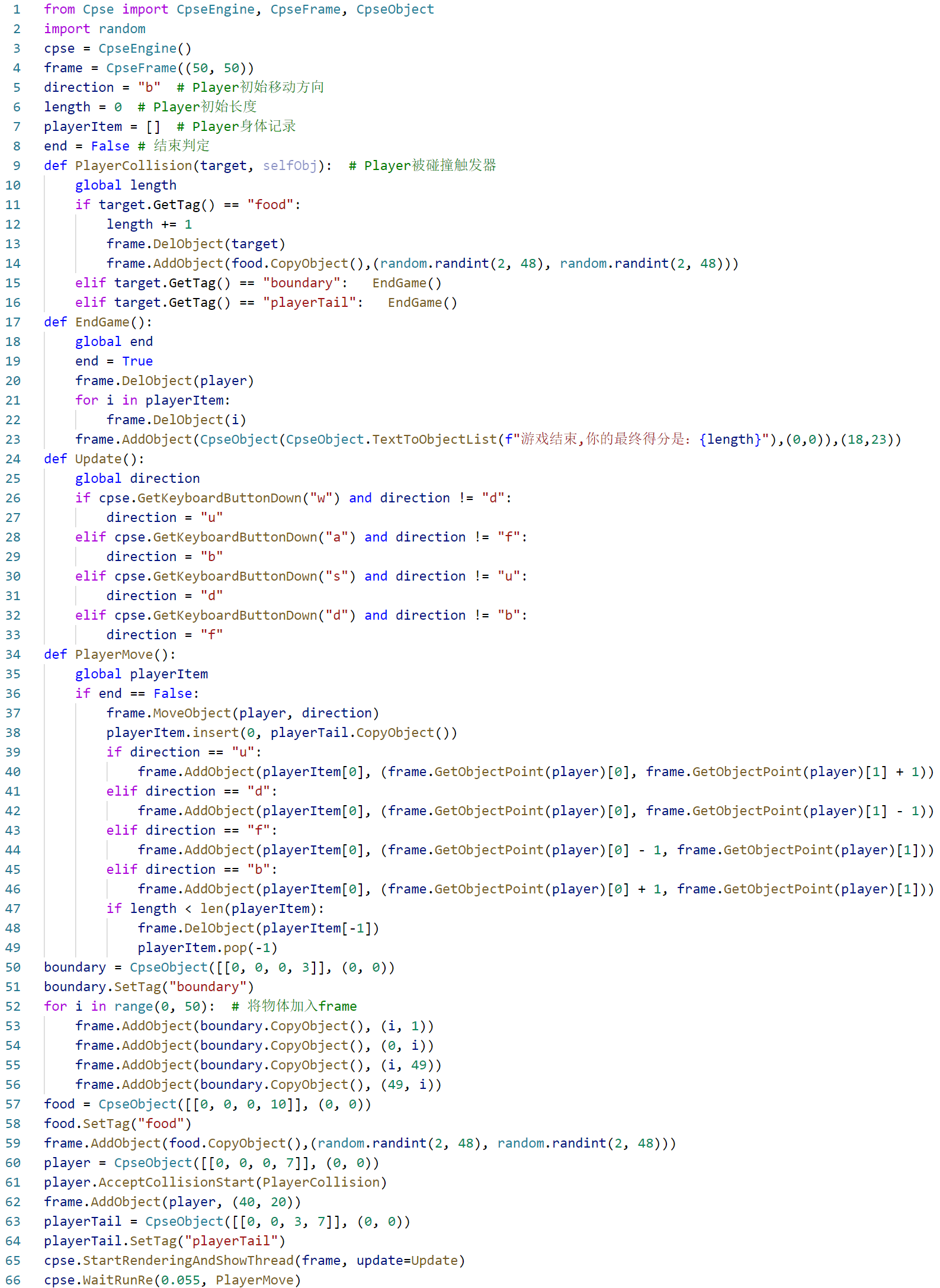940x1288 pixels.
Task: Click 'playerTail.SetTag("playerTail")' on line 64
Action: point(165,1241)
